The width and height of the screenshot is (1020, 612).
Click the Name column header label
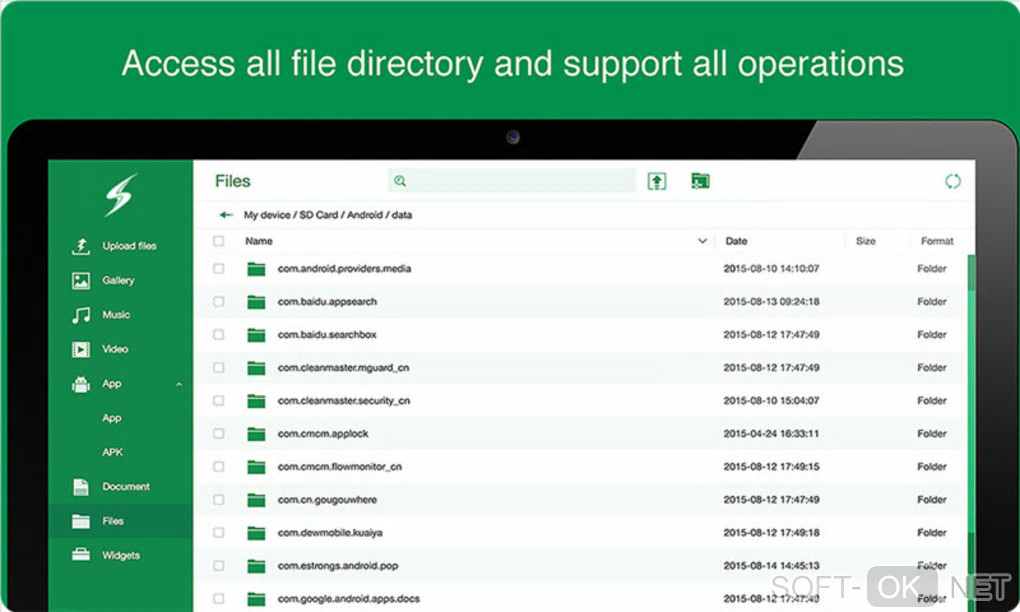tap(258, 241)
